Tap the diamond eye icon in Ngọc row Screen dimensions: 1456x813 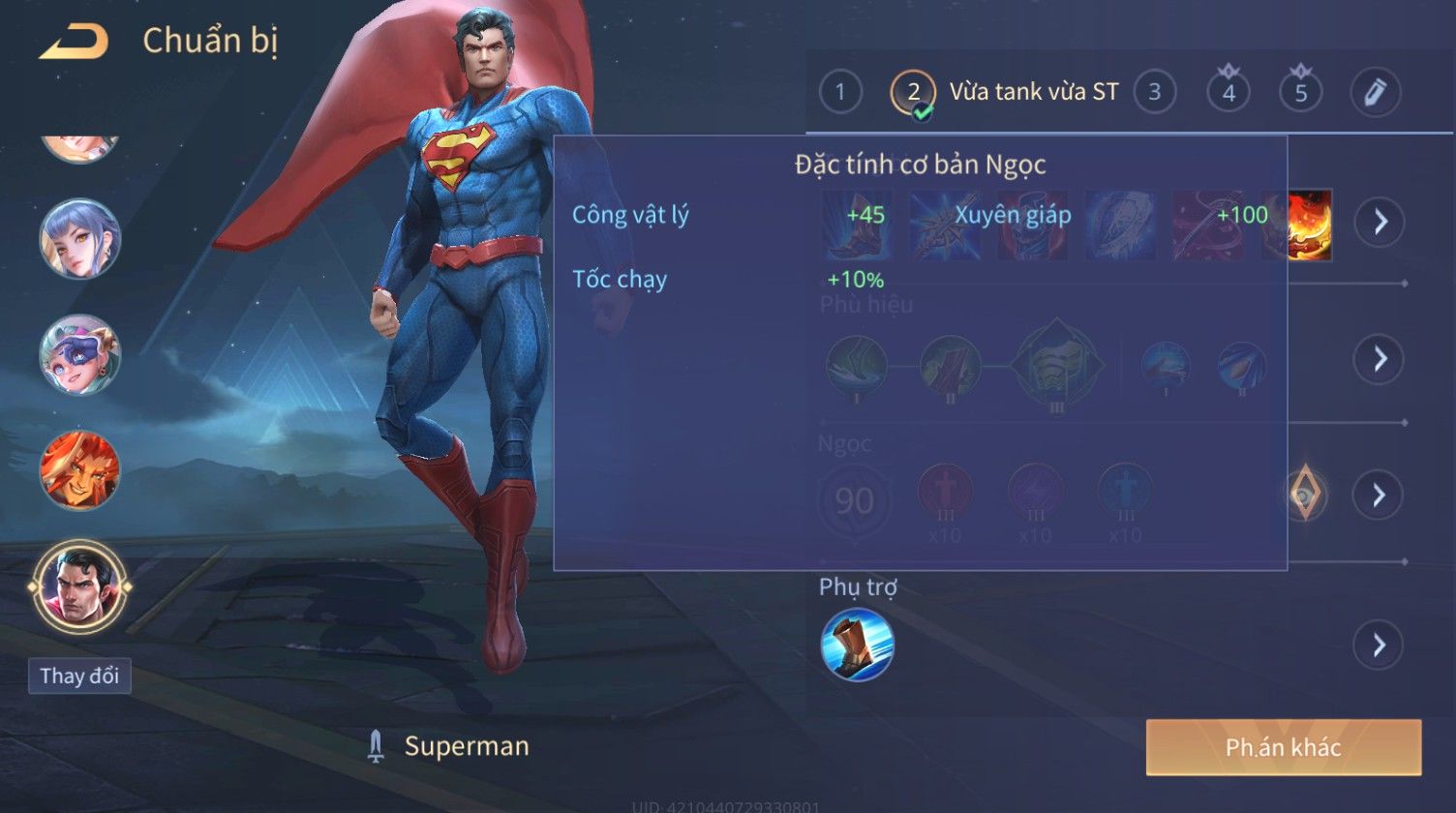[1305, 495]
